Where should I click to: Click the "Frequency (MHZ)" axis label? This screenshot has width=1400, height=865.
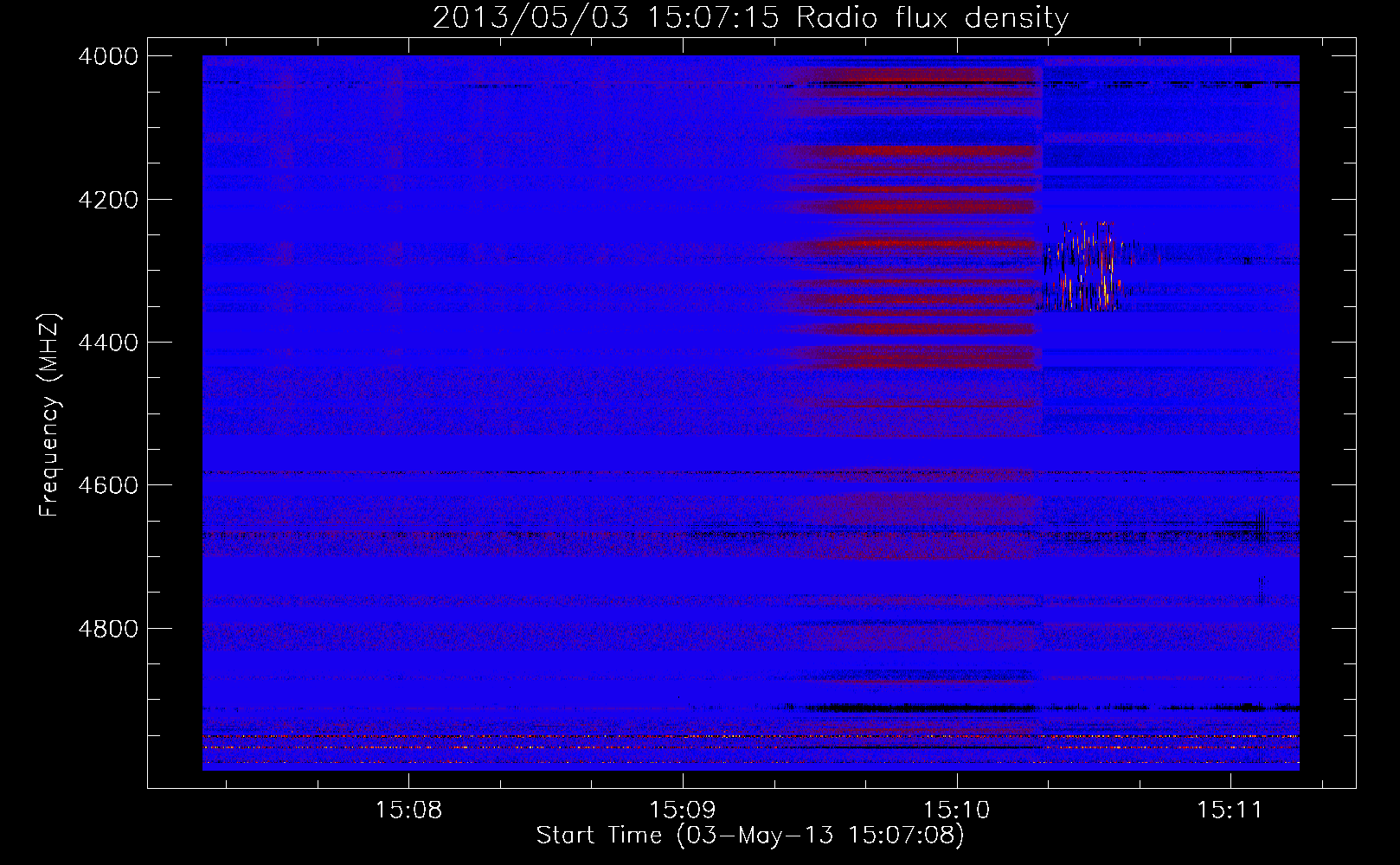click(49, 415)
